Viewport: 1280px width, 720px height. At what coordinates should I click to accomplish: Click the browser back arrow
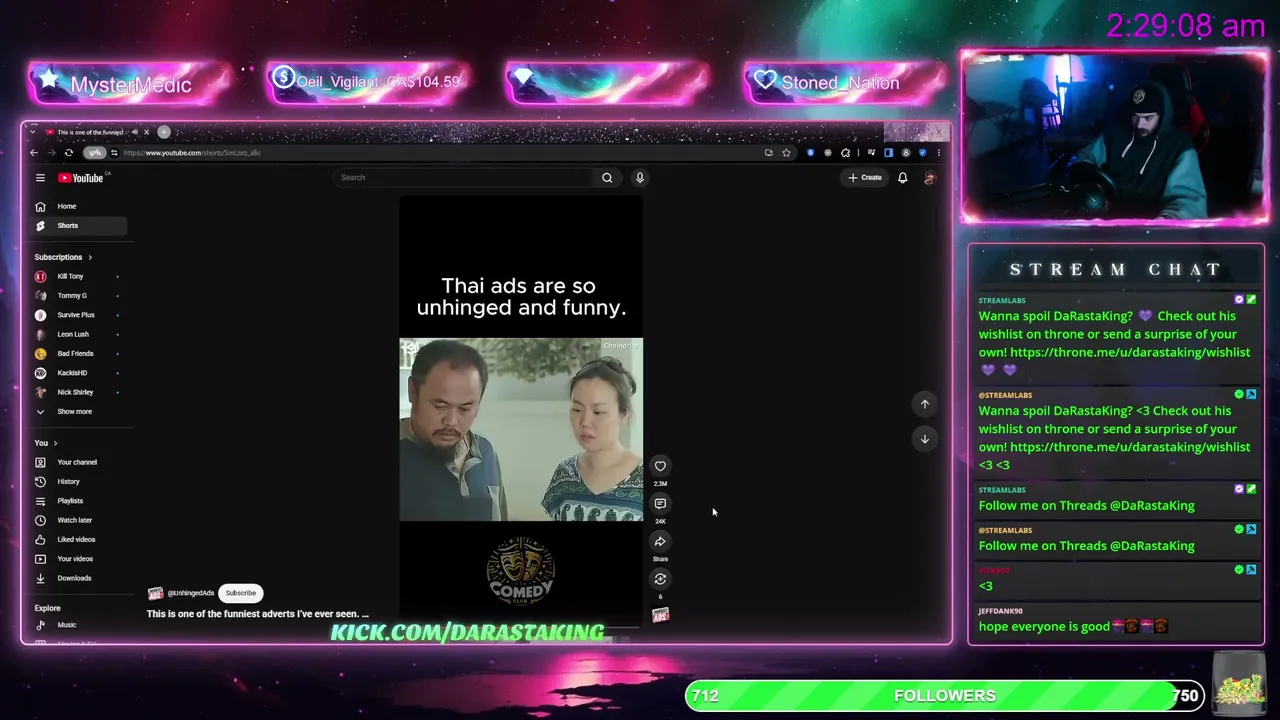34,153
